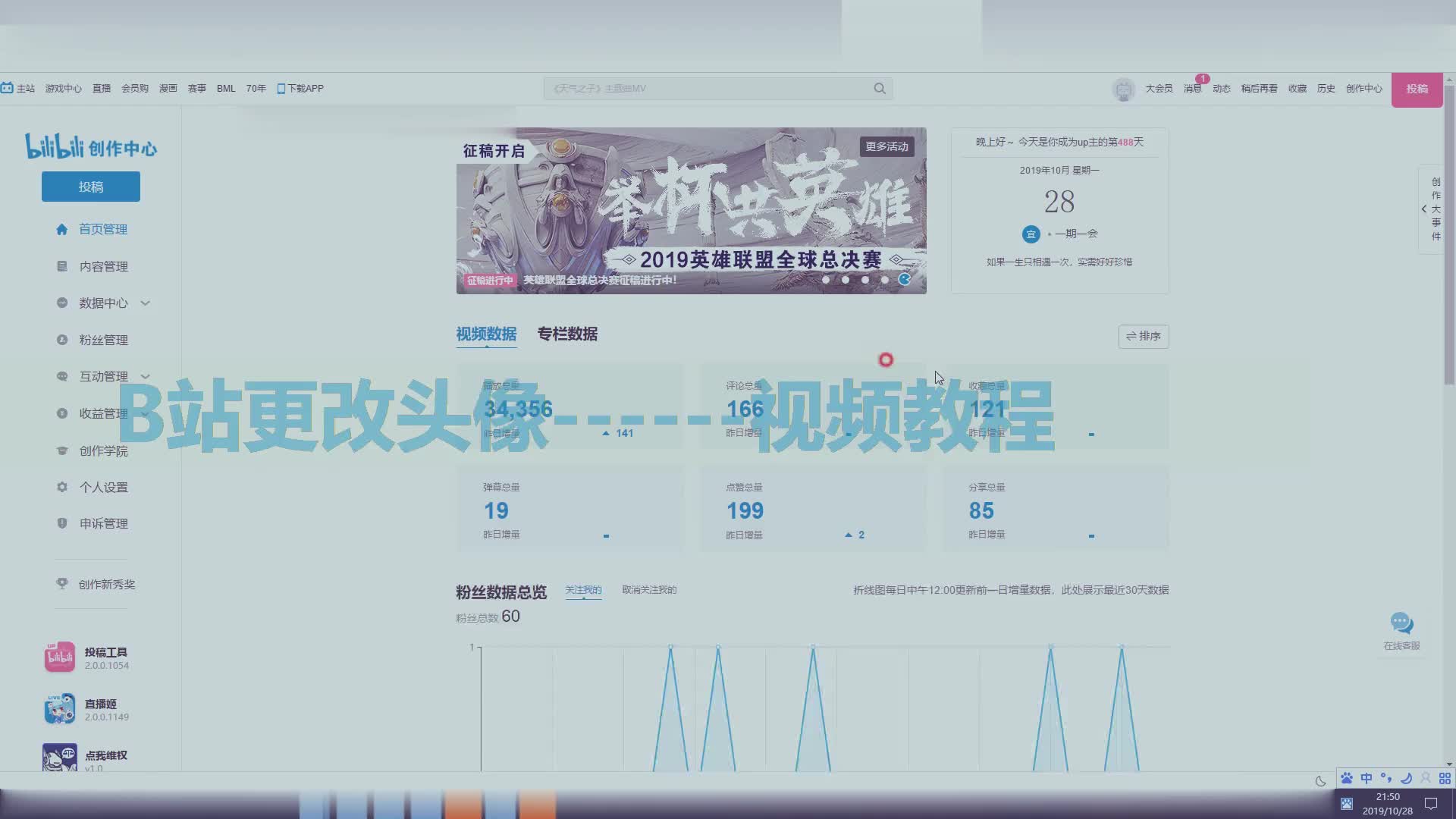
Task: Click the 弹幕总量 19 data card
Action: [x=570, y=508]
